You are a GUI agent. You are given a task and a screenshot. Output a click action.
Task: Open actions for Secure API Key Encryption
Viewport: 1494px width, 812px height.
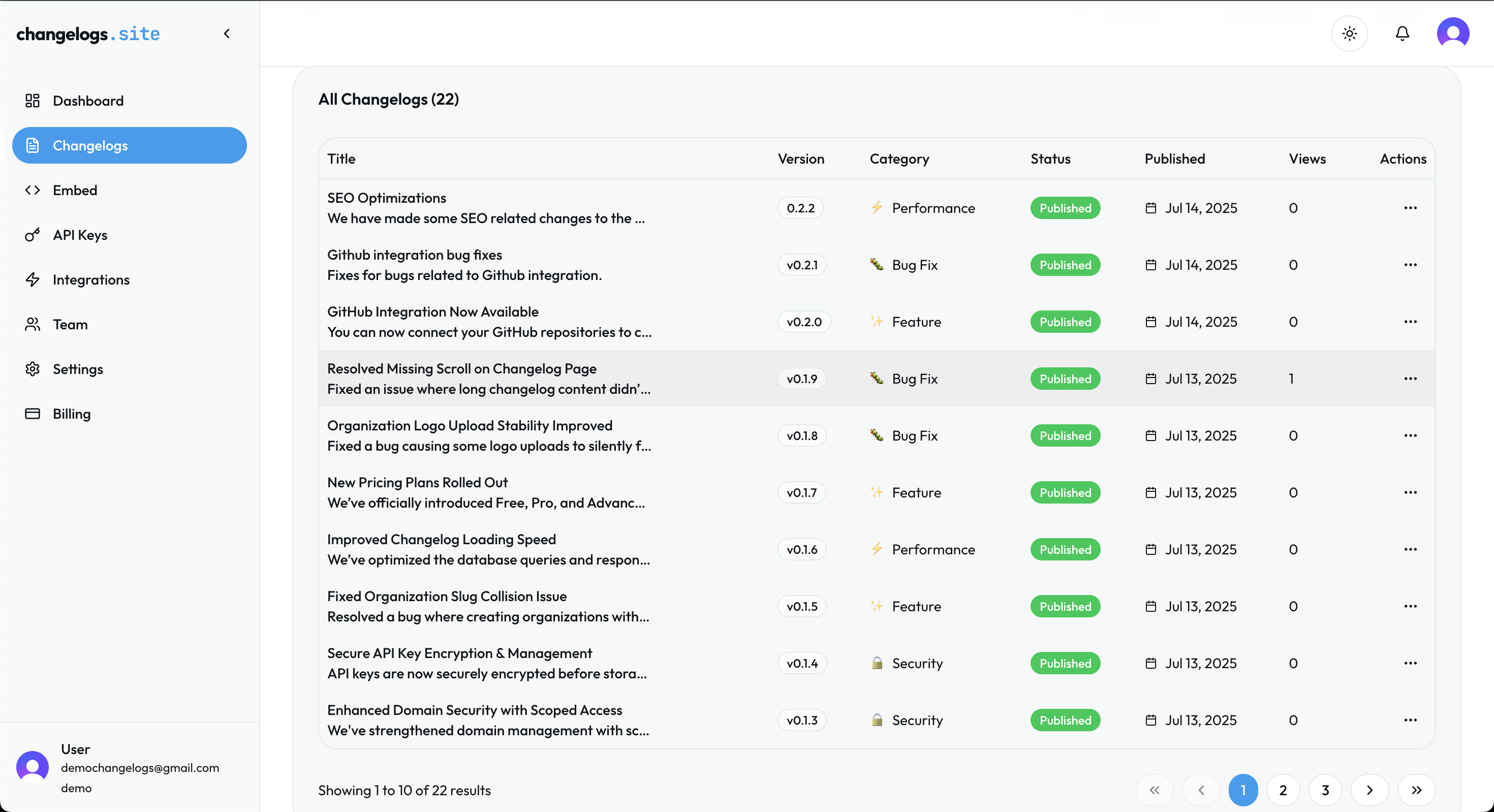pyautogui.click(x=1411, y=663)
